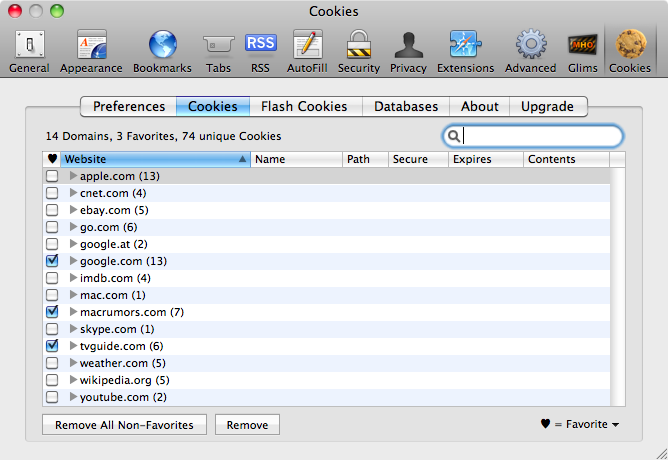
Task: Open the General preferences pane
Action: [29, 52]
